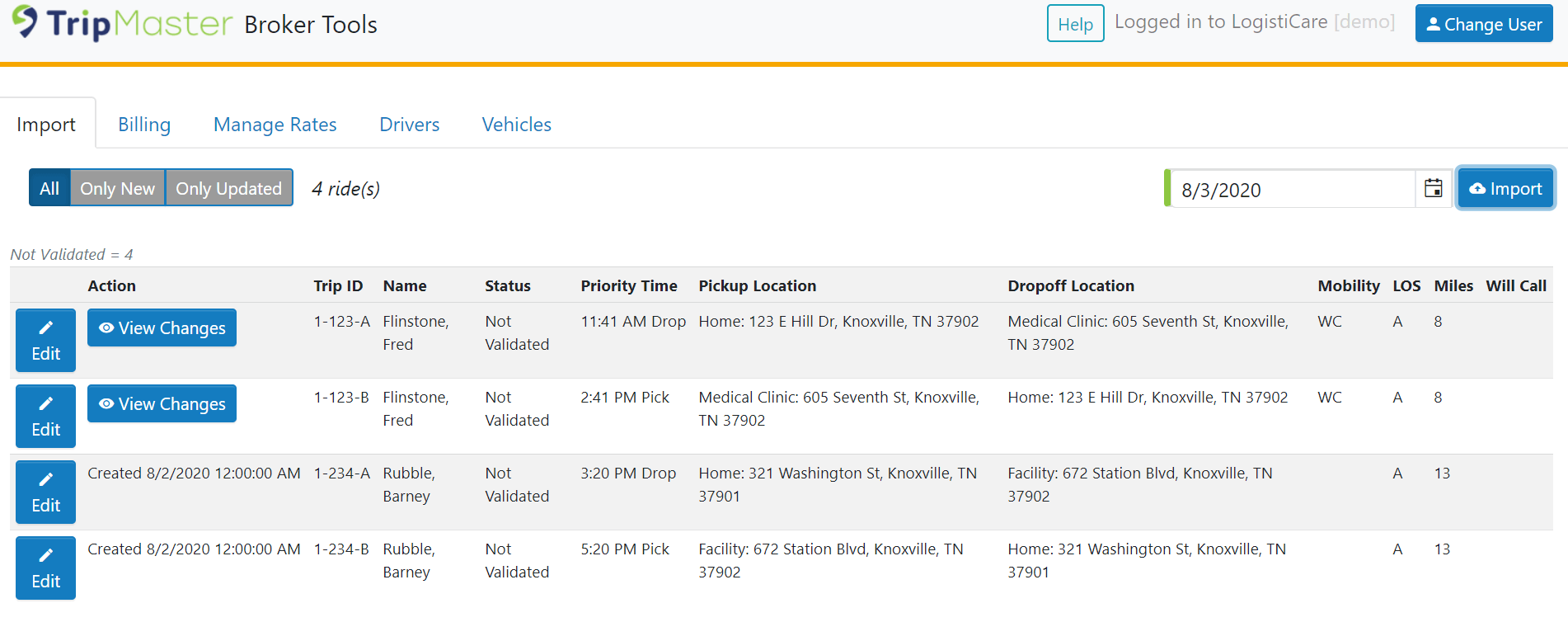Image resolution: width=1568 pixels, height=622 pixels.
Task: Switch to the Billing tab
Action: point(143,124)
